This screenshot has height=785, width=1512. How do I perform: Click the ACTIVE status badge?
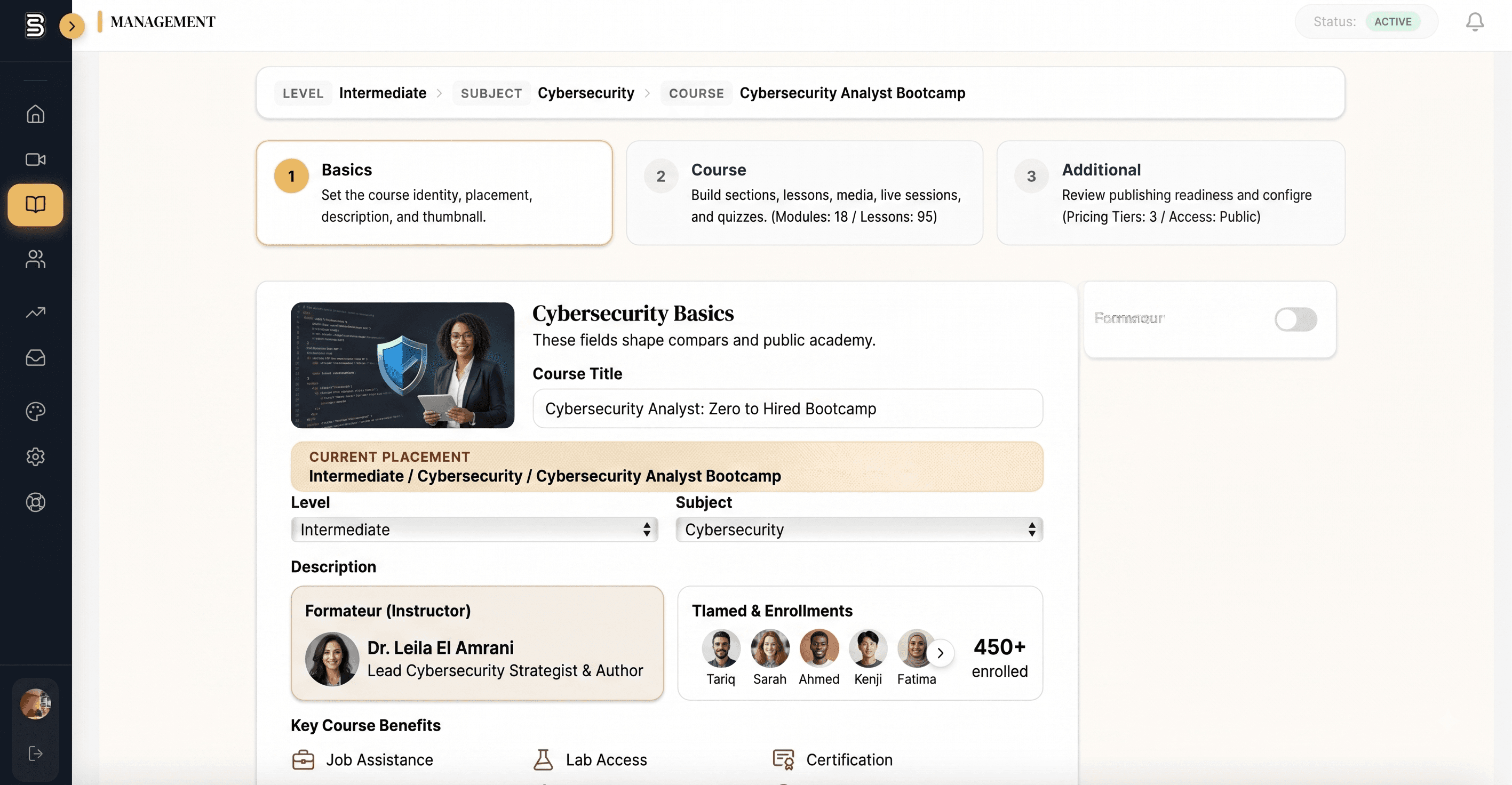click(1392, 22)
